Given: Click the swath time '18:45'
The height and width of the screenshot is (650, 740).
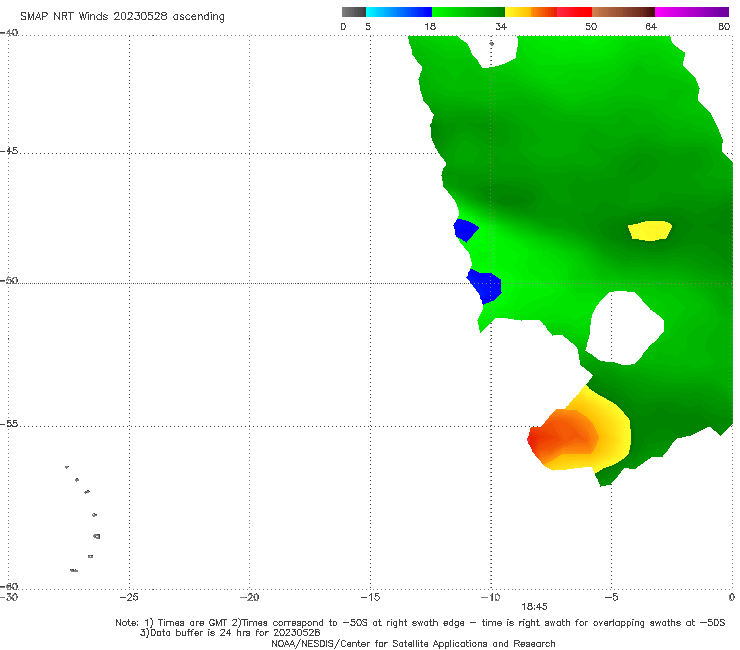Looking at the screenshot, I should [534, 607].
